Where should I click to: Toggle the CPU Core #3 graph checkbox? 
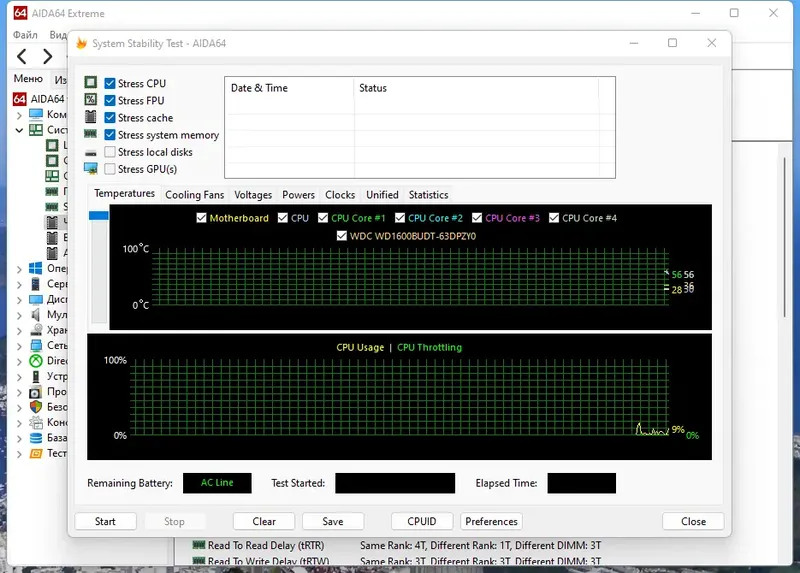(477, 218)
